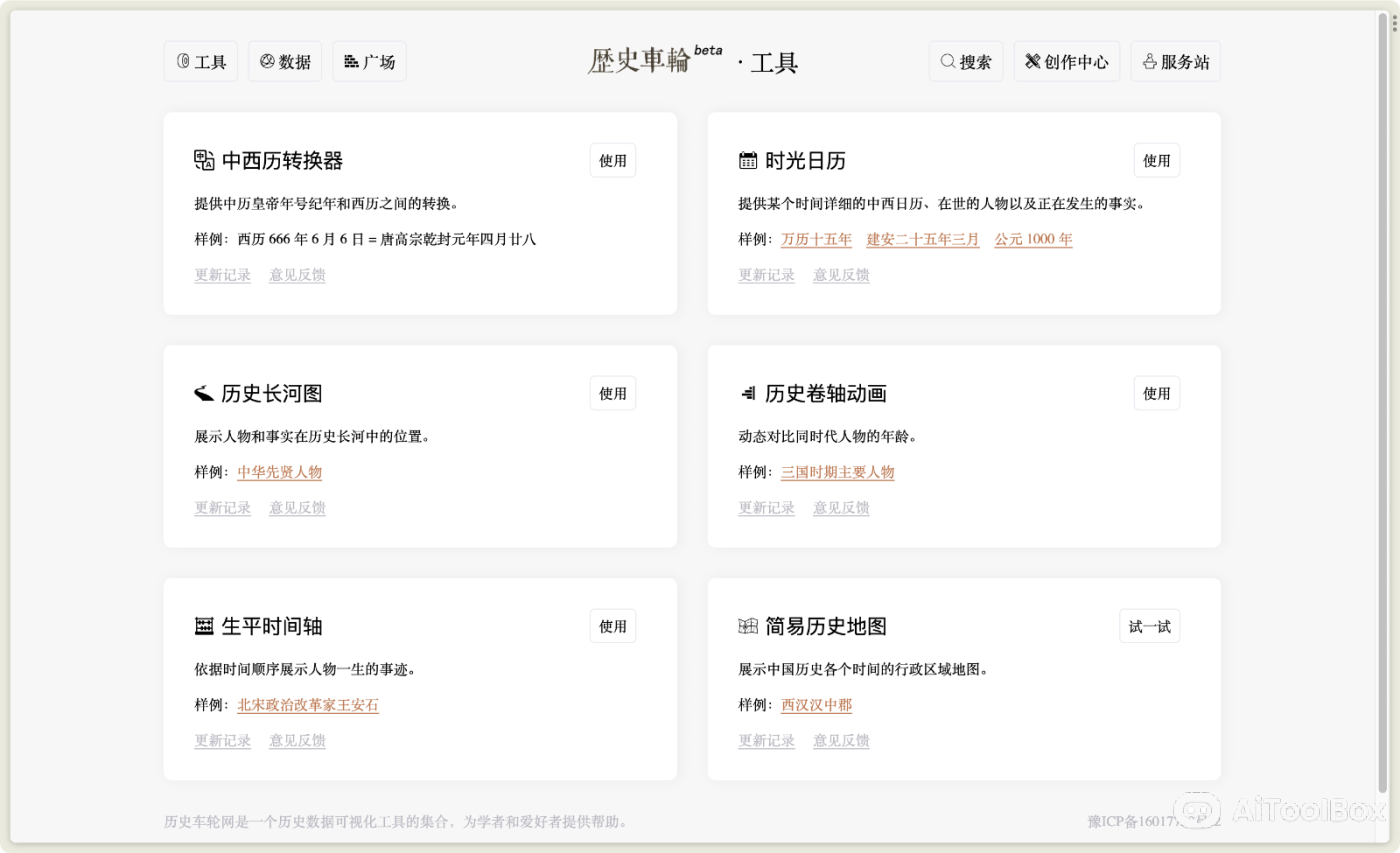
Task: Click 试一试 on the 简易历史地图 card
Action: tap(1149, 625)
